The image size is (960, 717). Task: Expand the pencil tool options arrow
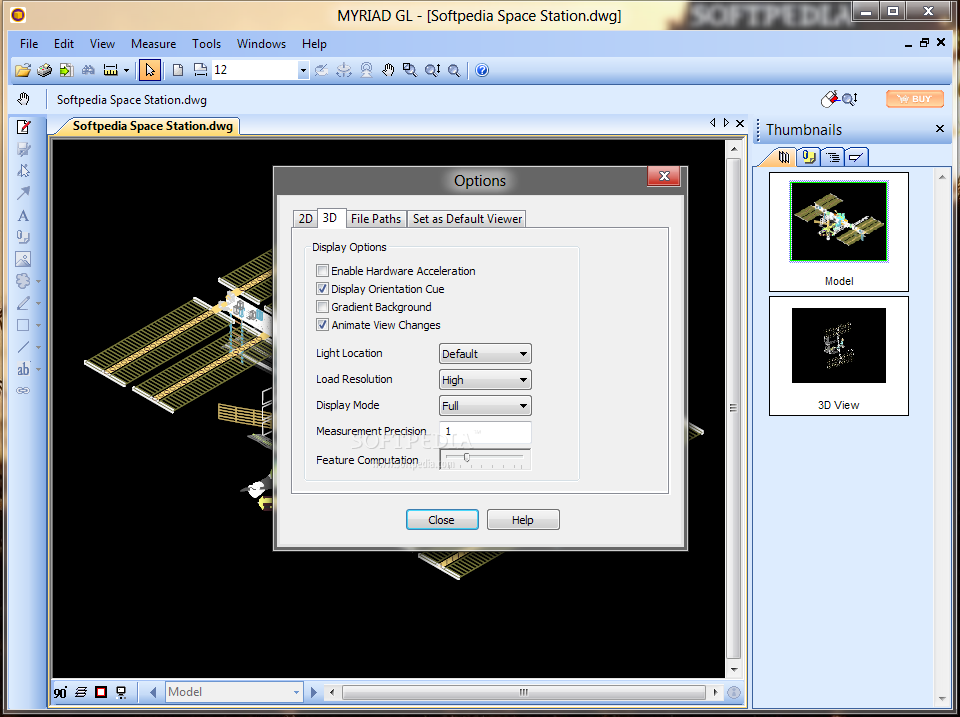39,304
